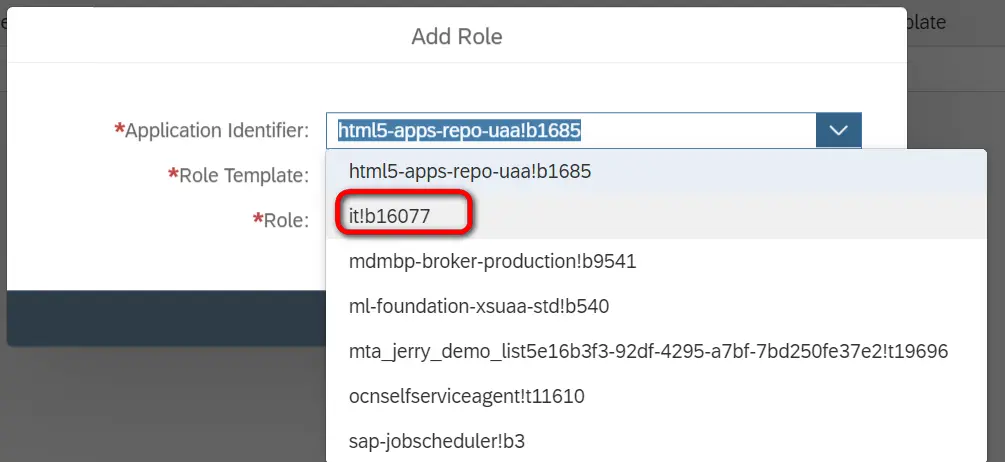Click the Role field label
The width and height of the screenshot is (1005, 462).
click(x=285, y=220)
